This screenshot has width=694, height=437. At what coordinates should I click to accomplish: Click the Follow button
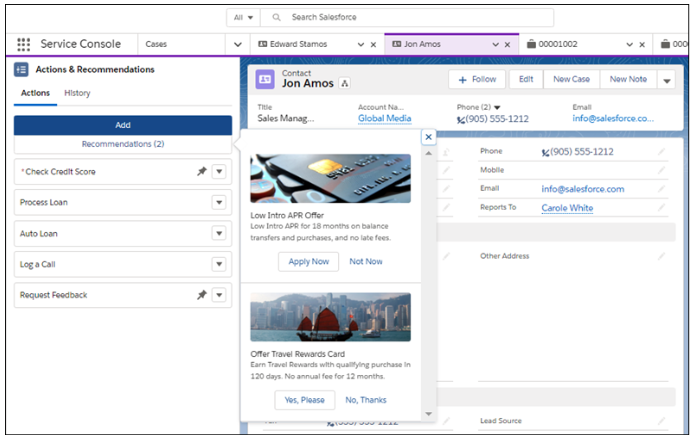point(477,80)
